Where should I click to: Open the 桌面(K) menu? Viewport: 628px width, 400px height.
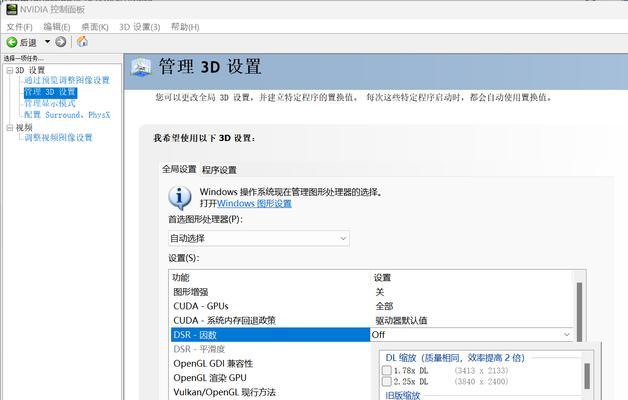tap(95, 27)
